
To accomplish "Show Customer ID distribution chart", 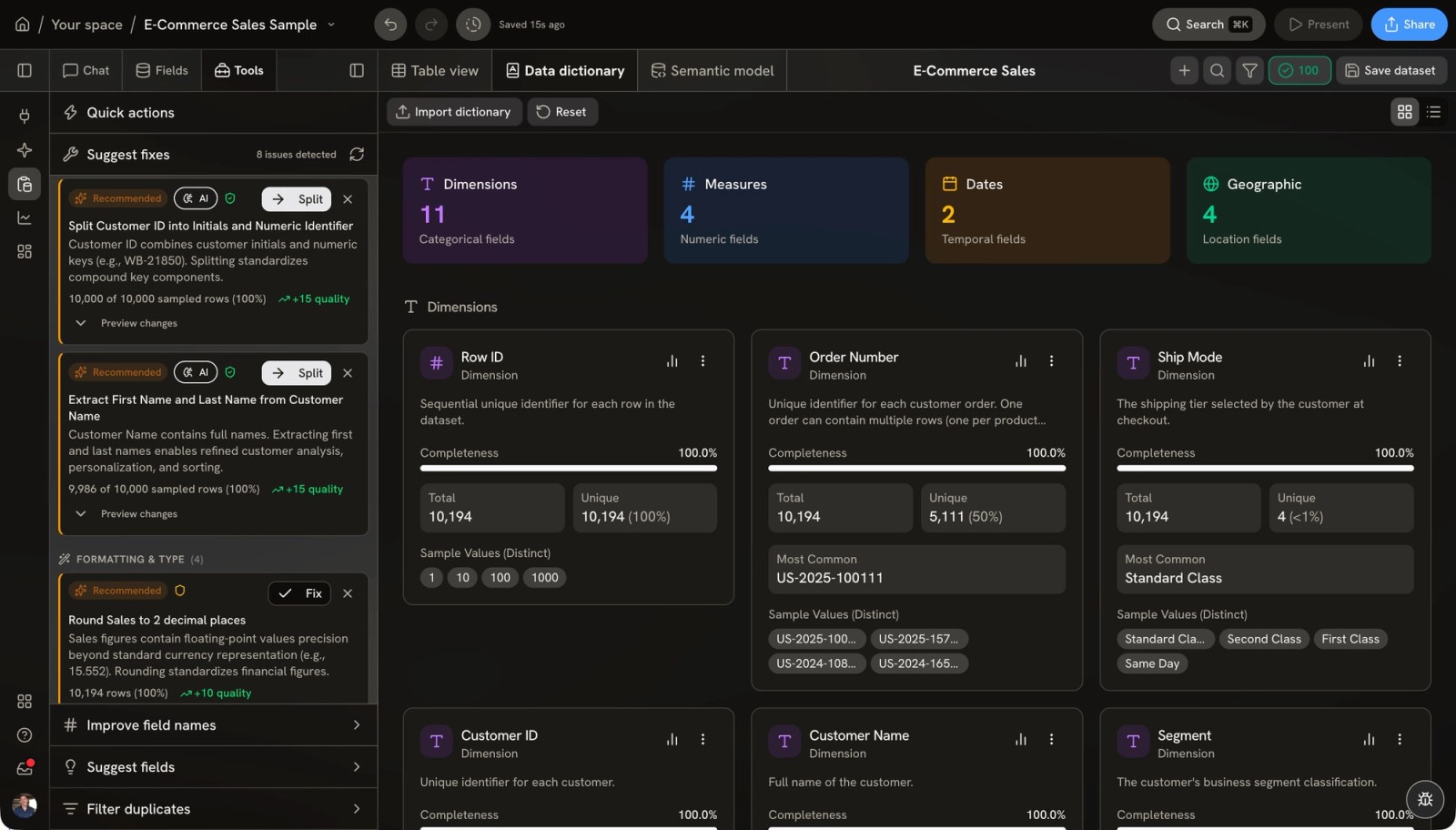I will 672,740.
